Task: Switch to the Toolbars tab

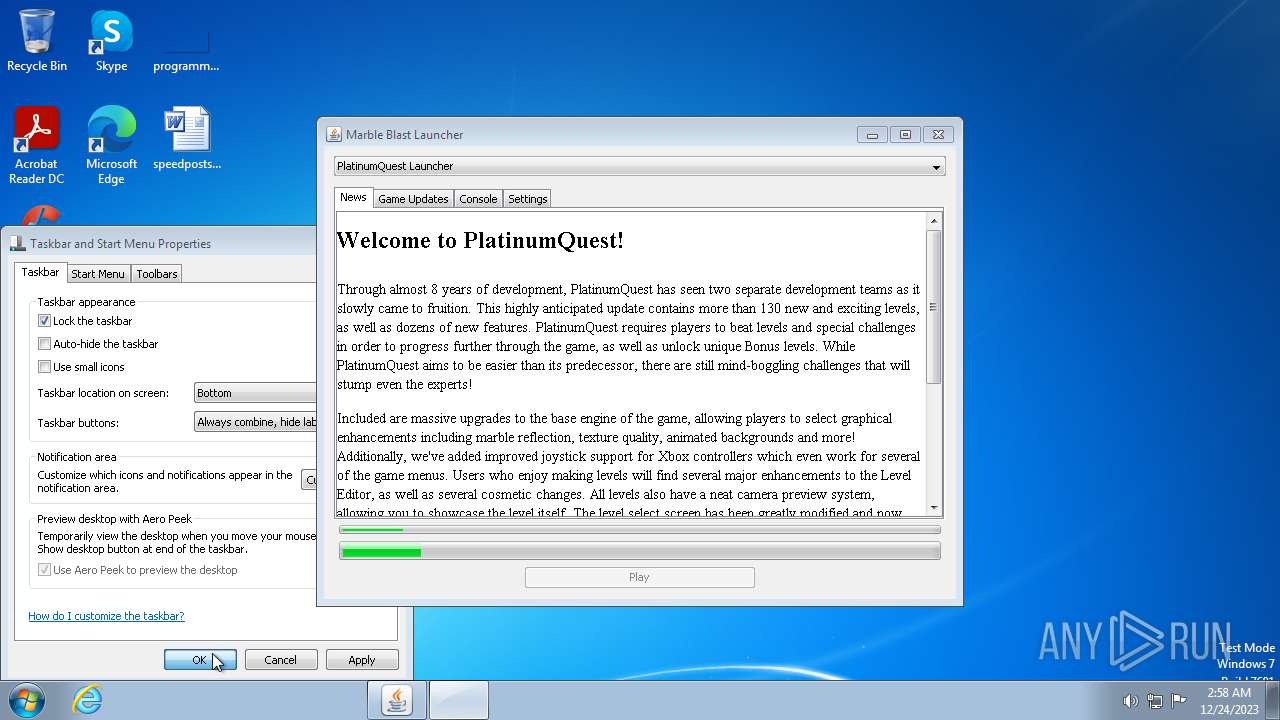Action: pos(157,274)
